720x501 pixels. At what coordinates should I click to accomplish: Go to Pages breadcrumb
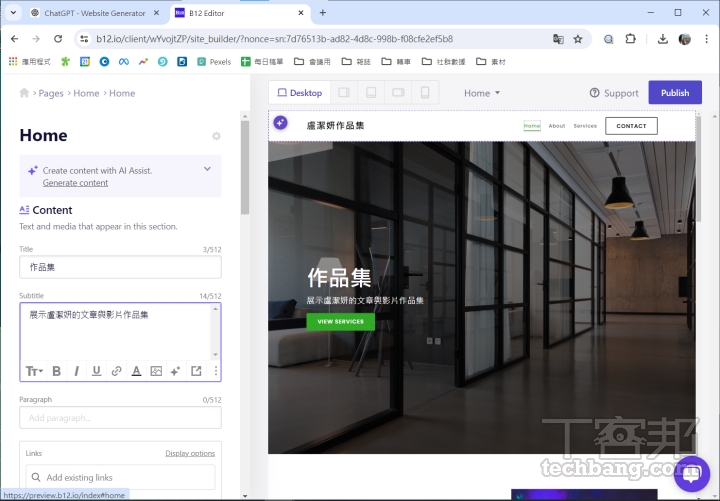(51, 93)
